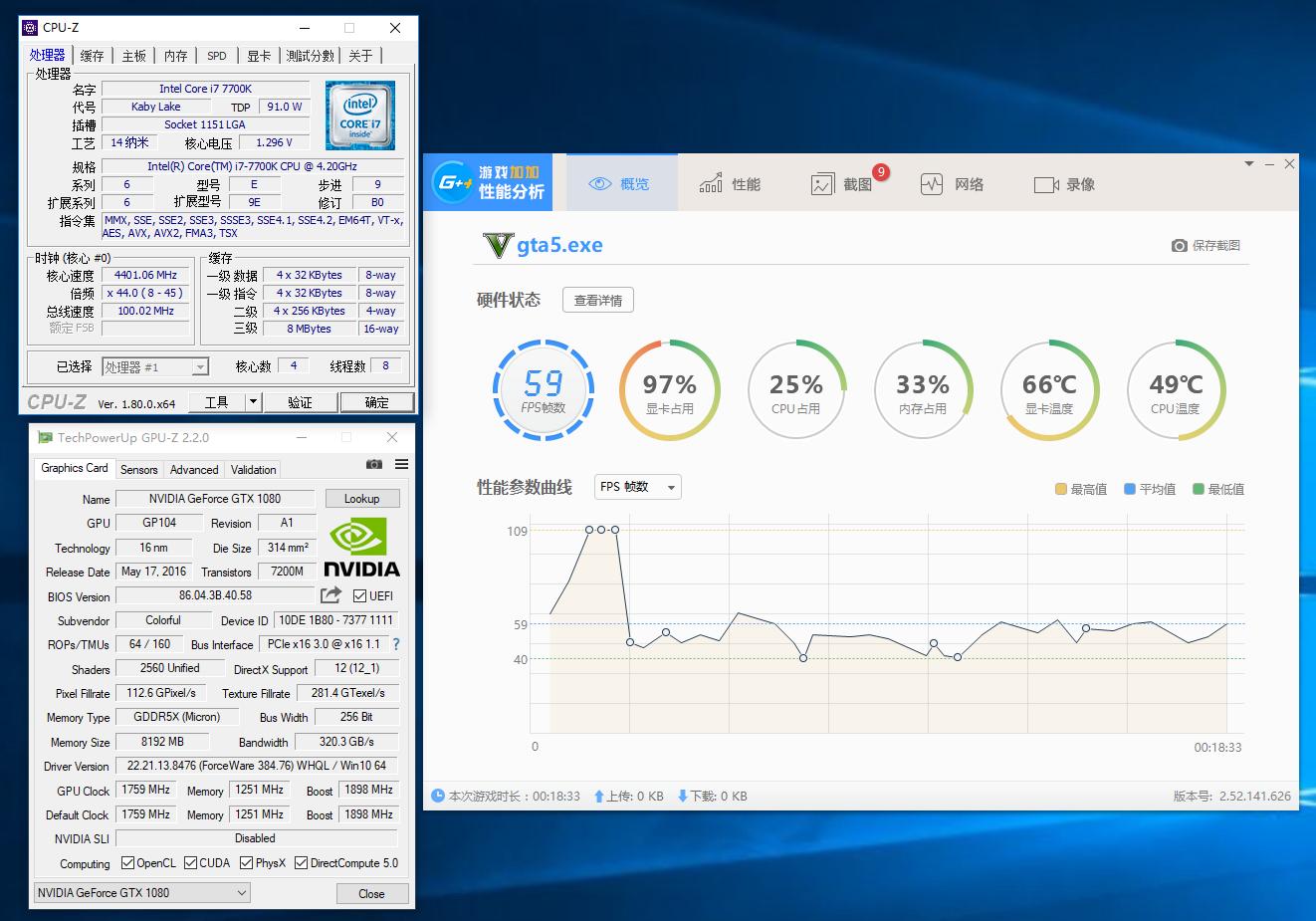This screenshot has width=1316, height=921.
Task: Open the FPS 帧数 chart parameter dropdown
Action: [x=638, y=487]
